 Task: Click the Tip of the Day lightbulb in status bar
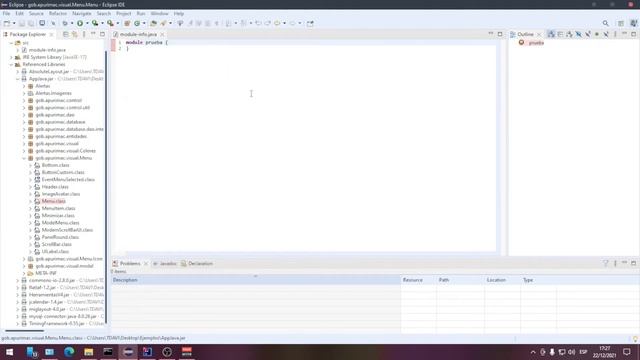click(635, 338)
